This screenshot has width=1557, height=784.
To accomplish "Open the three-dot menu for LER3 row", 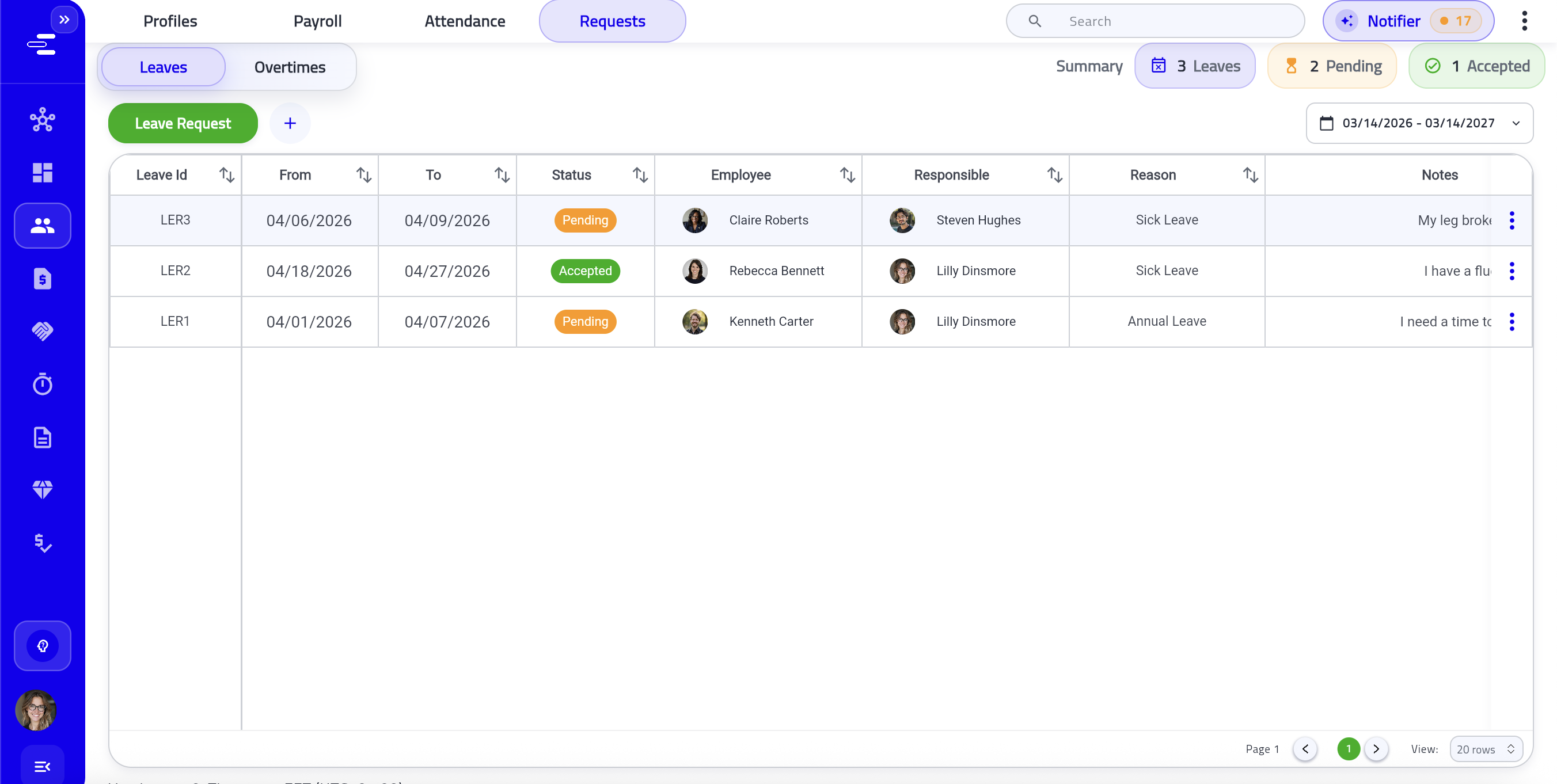I will 1512,220.
